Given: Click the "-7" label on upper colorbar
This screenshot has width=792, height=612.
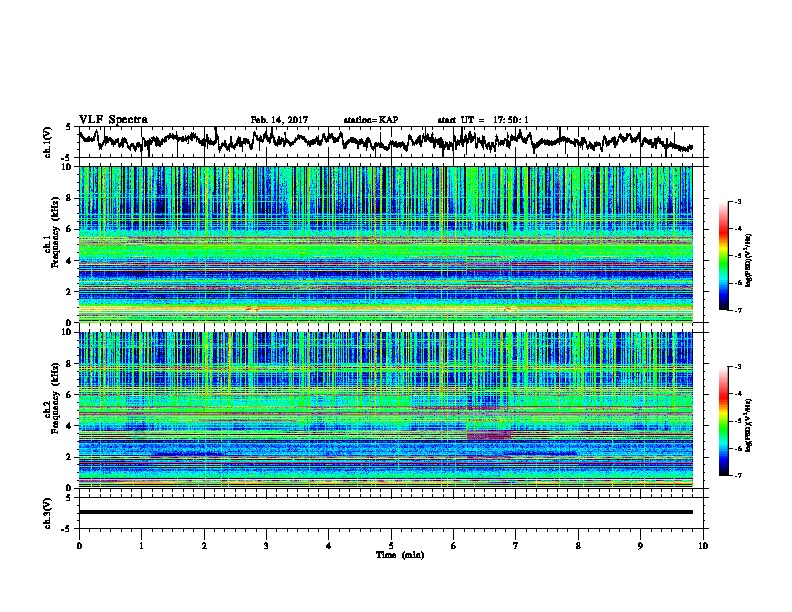Looking at the screenshot, I should (737, 310).
